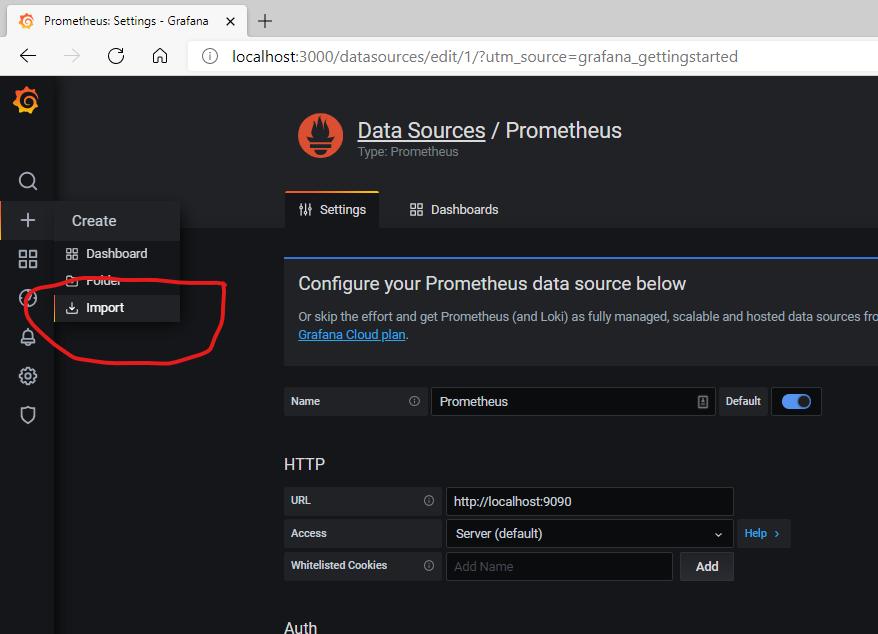Click info icon next to Name label
This screenshot has width=878, height=634.
point(414,401)
